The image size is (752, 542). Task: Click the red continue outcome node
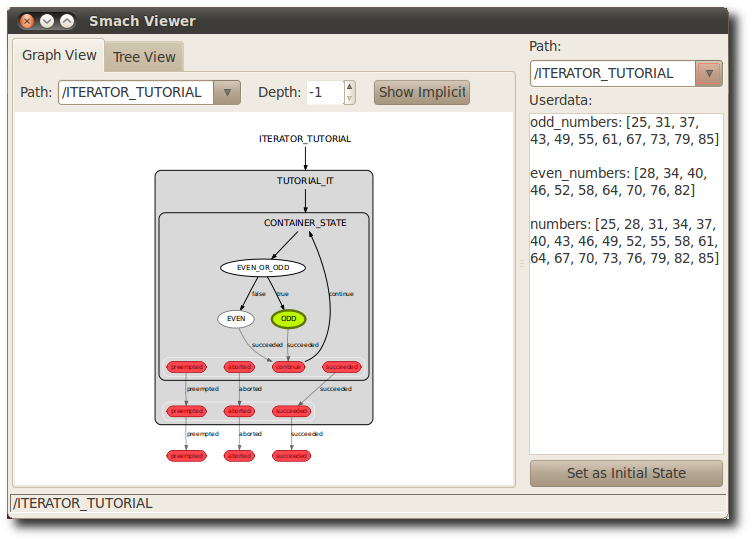click(288, 367)
